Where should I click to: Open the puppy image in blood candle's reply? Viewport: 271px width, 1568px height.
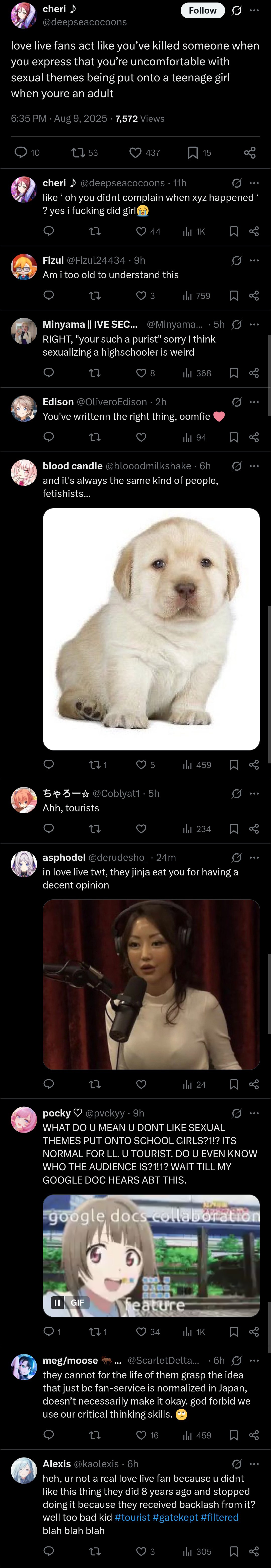click(x=151, y=629)
